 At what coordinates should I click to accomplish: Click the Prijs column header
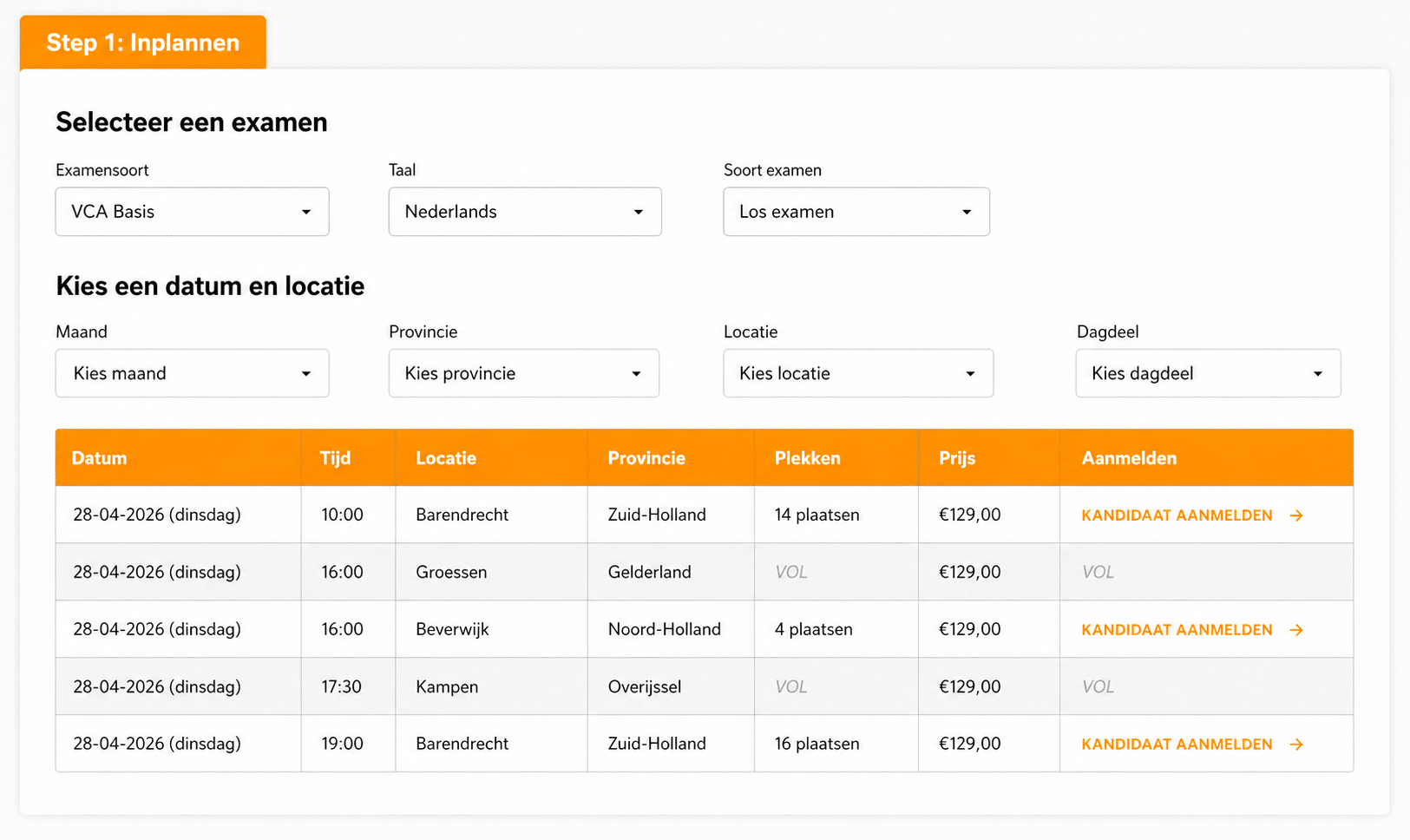pos(956,458)
